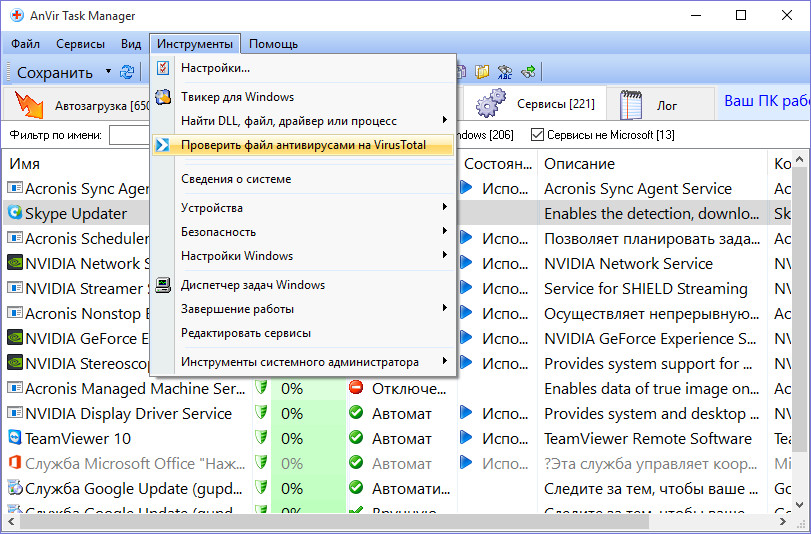Expand Инструменты системного администратора submenu arrow

tap(445, 361)
